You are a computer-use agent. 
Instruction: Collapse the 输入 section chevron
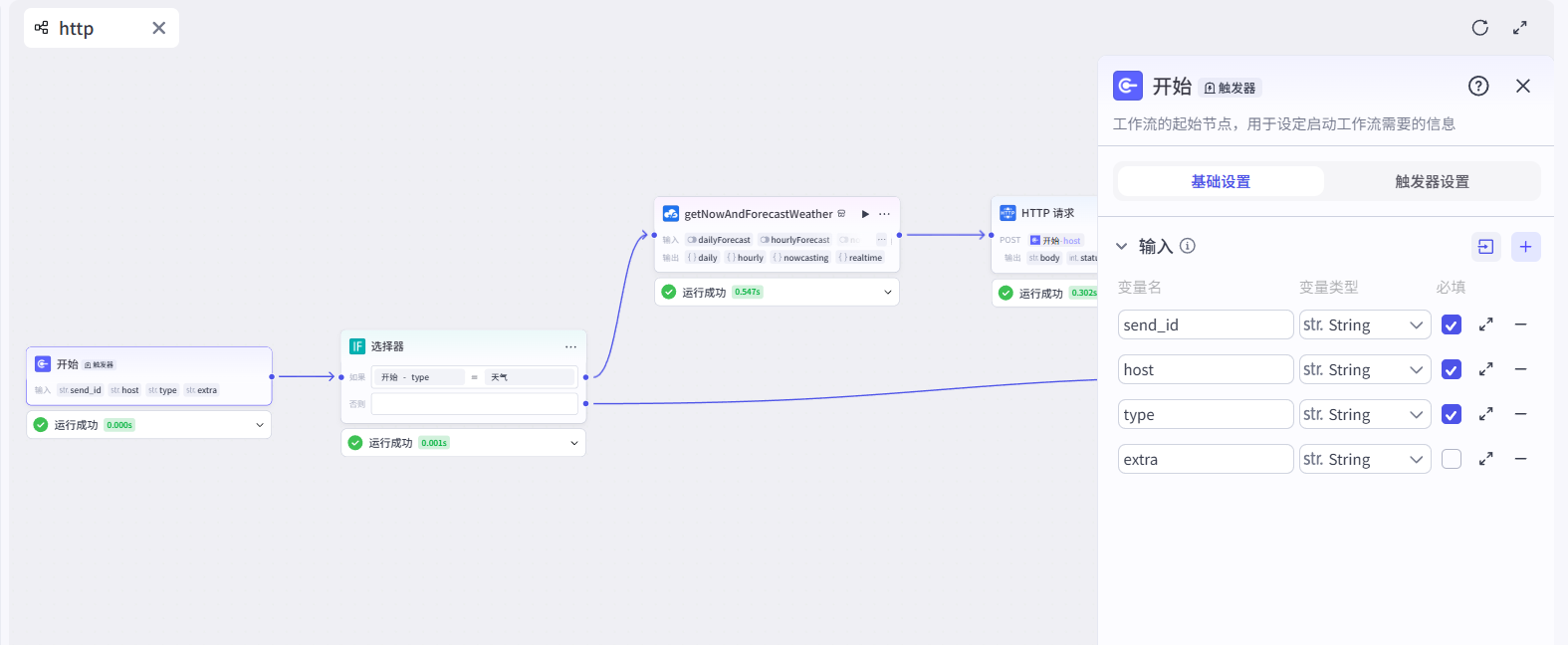click(x=1121, y=247)
